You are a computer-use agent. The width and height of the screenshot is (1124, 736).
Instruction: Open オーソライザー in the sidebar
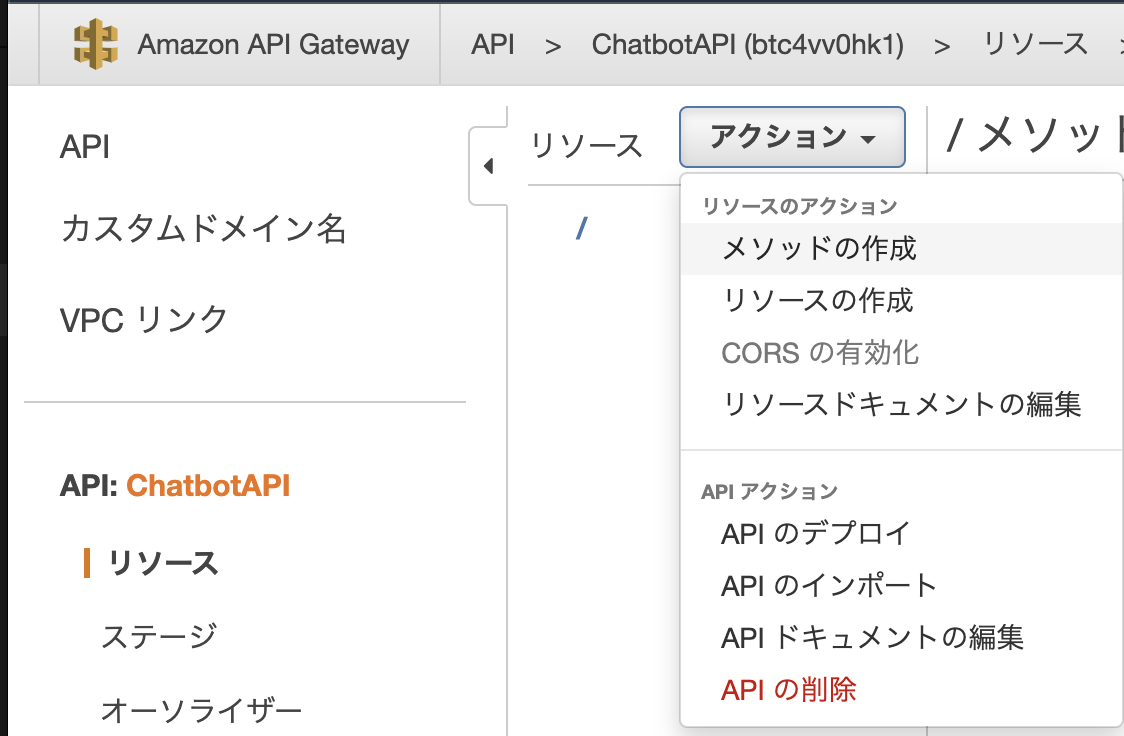201,710
